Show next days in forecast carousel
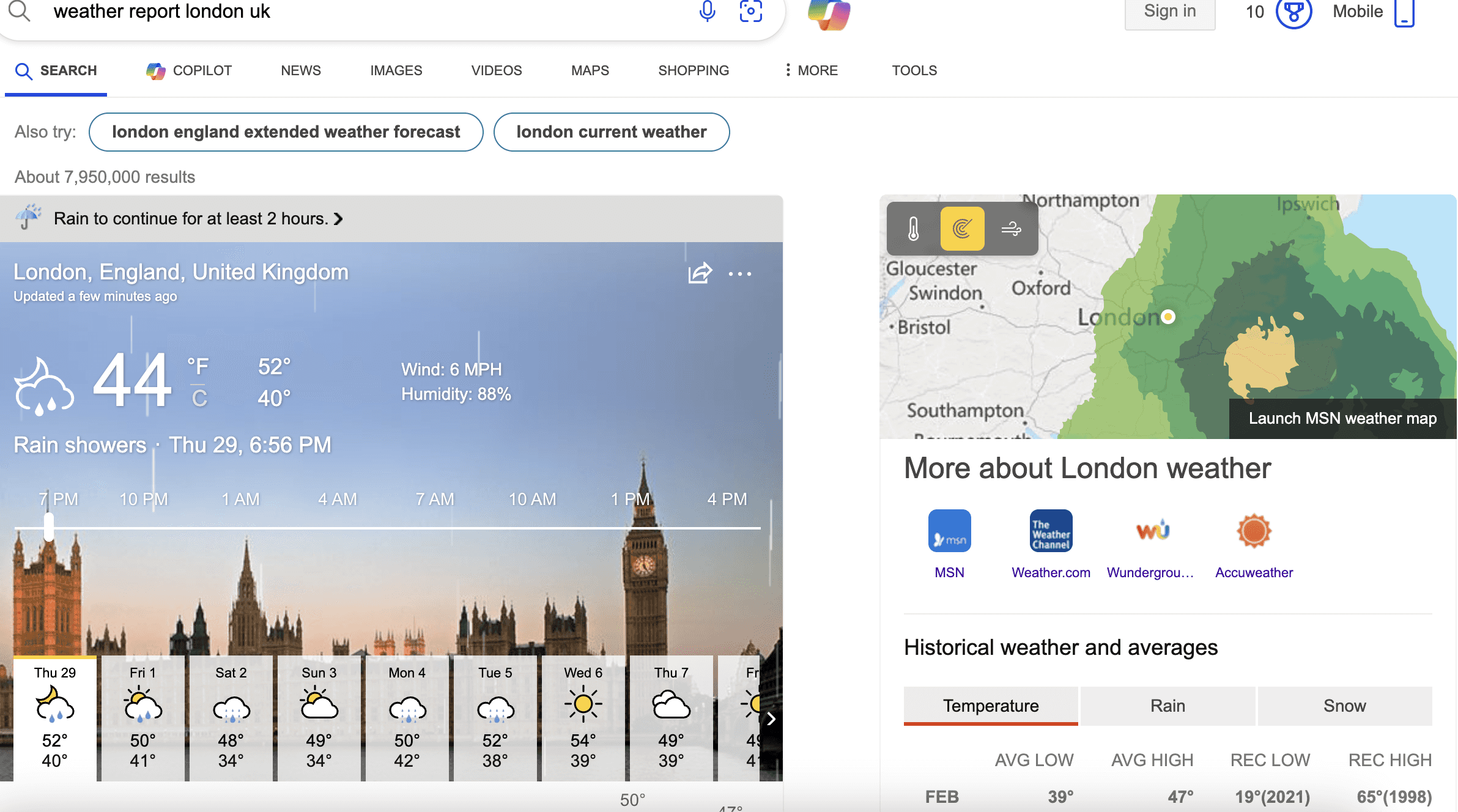1458x812 pixels. [771, 718]
